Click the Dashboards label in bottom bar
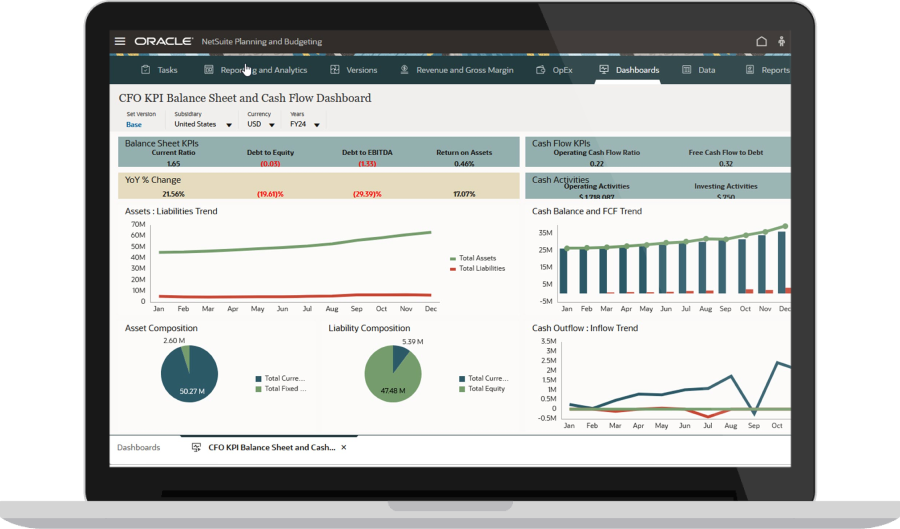This screenshot has width=900, height=529. 138,448
